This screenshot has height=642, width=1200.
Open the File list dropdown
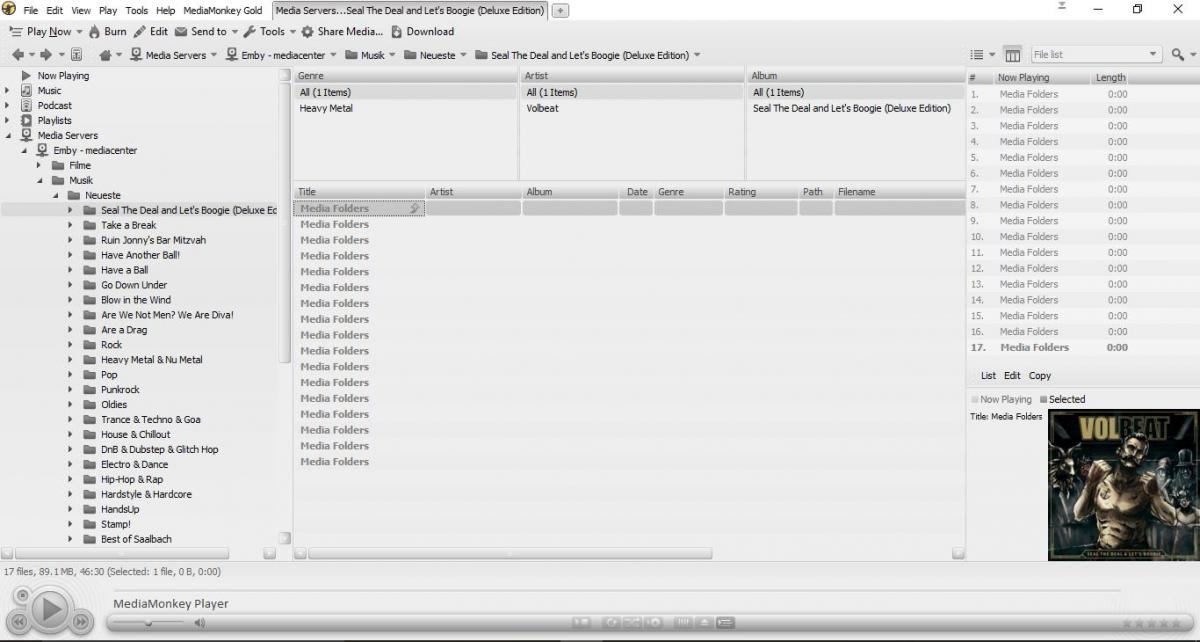1153,55
